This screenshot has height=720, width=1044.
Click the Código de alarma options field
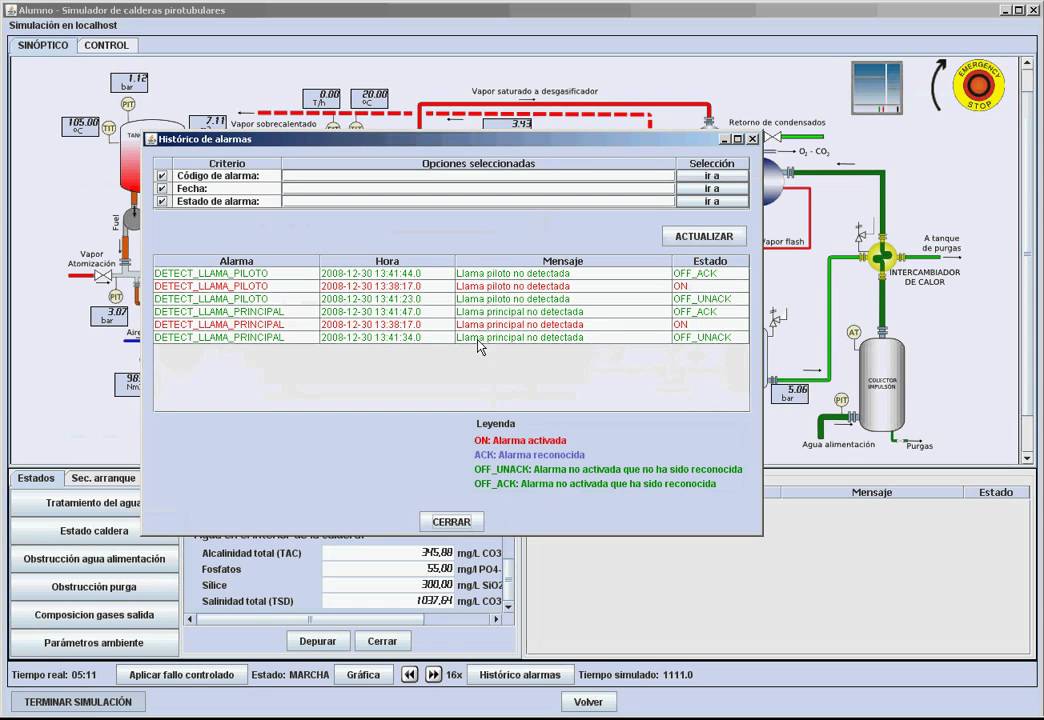(479, 176)
